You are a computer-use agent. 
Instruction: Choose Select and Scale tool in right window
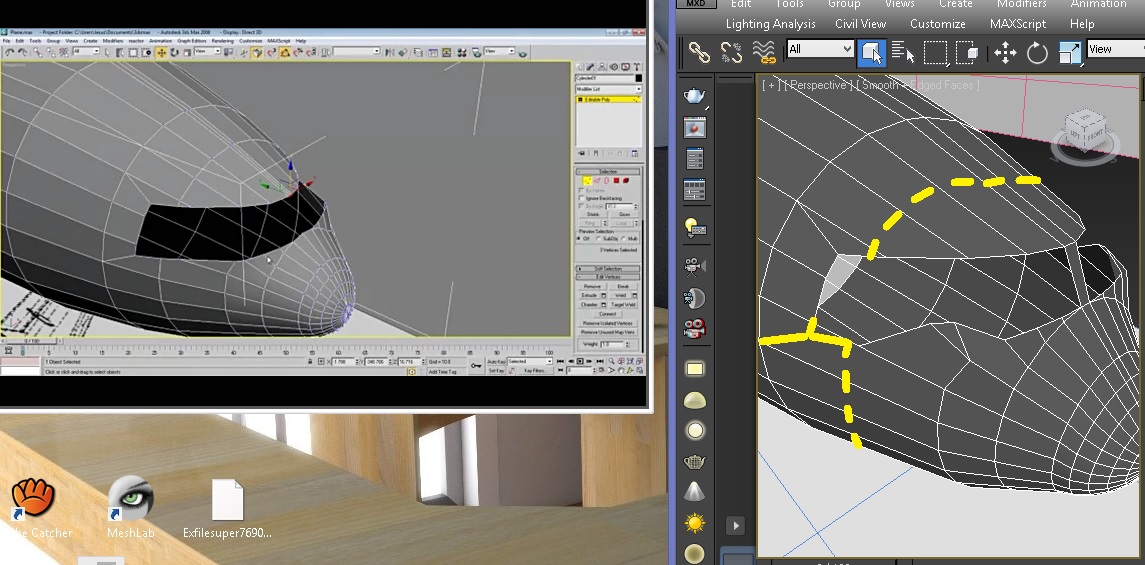point(1069,53)
